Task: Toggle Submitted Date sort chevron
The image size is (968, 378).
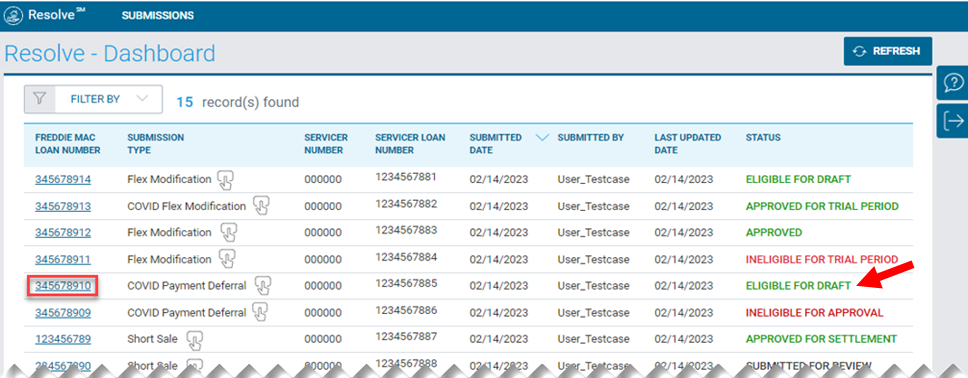Action: click(x=543, y=138)
